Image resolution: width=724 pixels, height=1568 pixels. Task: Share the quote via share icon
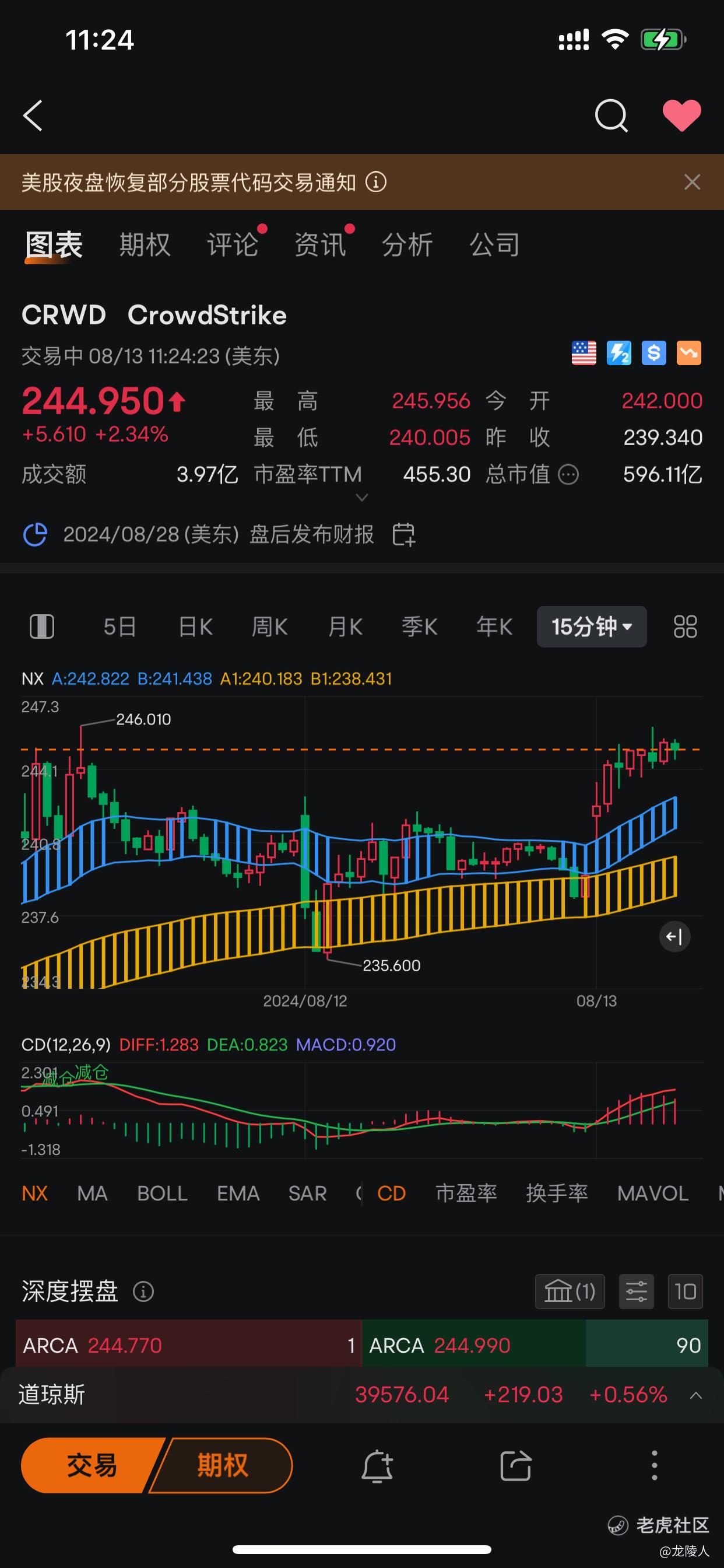pos(516,1465)
